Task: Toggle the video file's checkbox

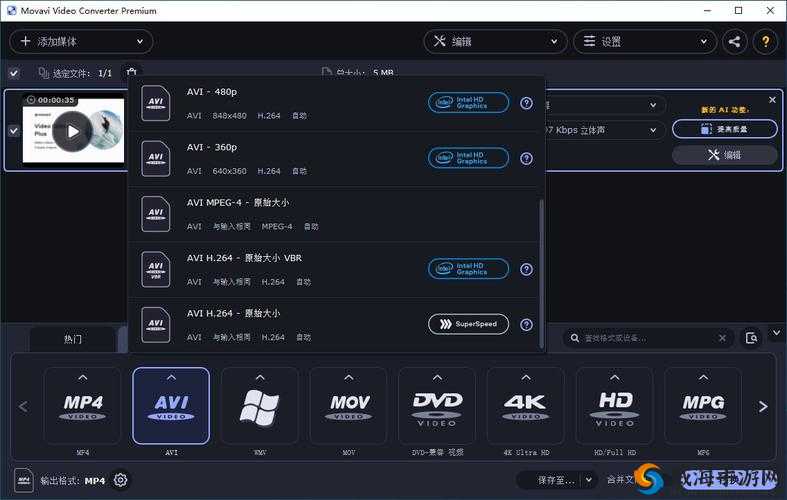Action: click(14, 131)
